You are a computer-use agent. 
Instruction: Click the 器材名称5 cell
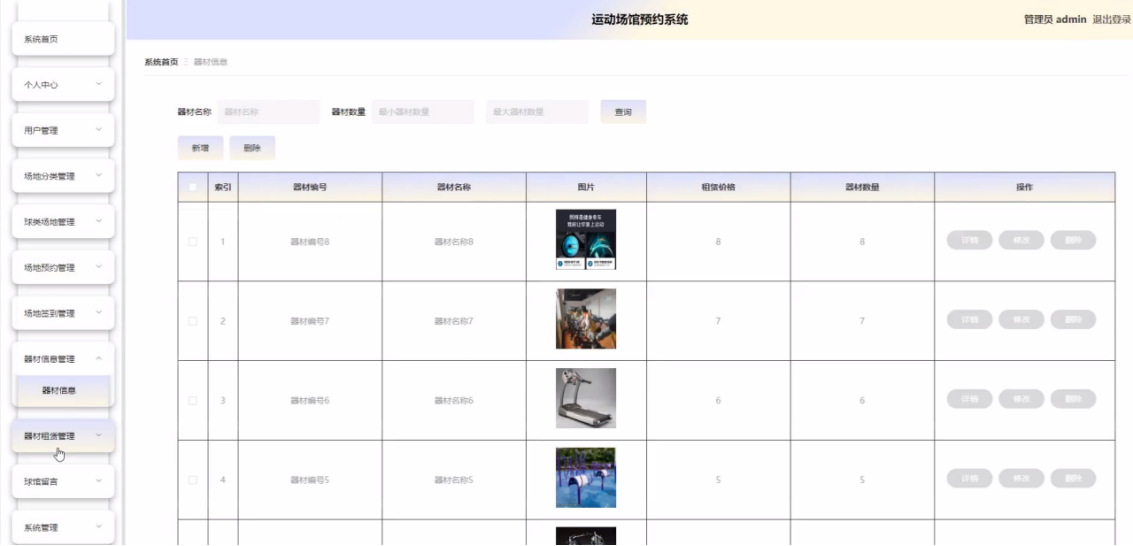click(x=455, y=480)
